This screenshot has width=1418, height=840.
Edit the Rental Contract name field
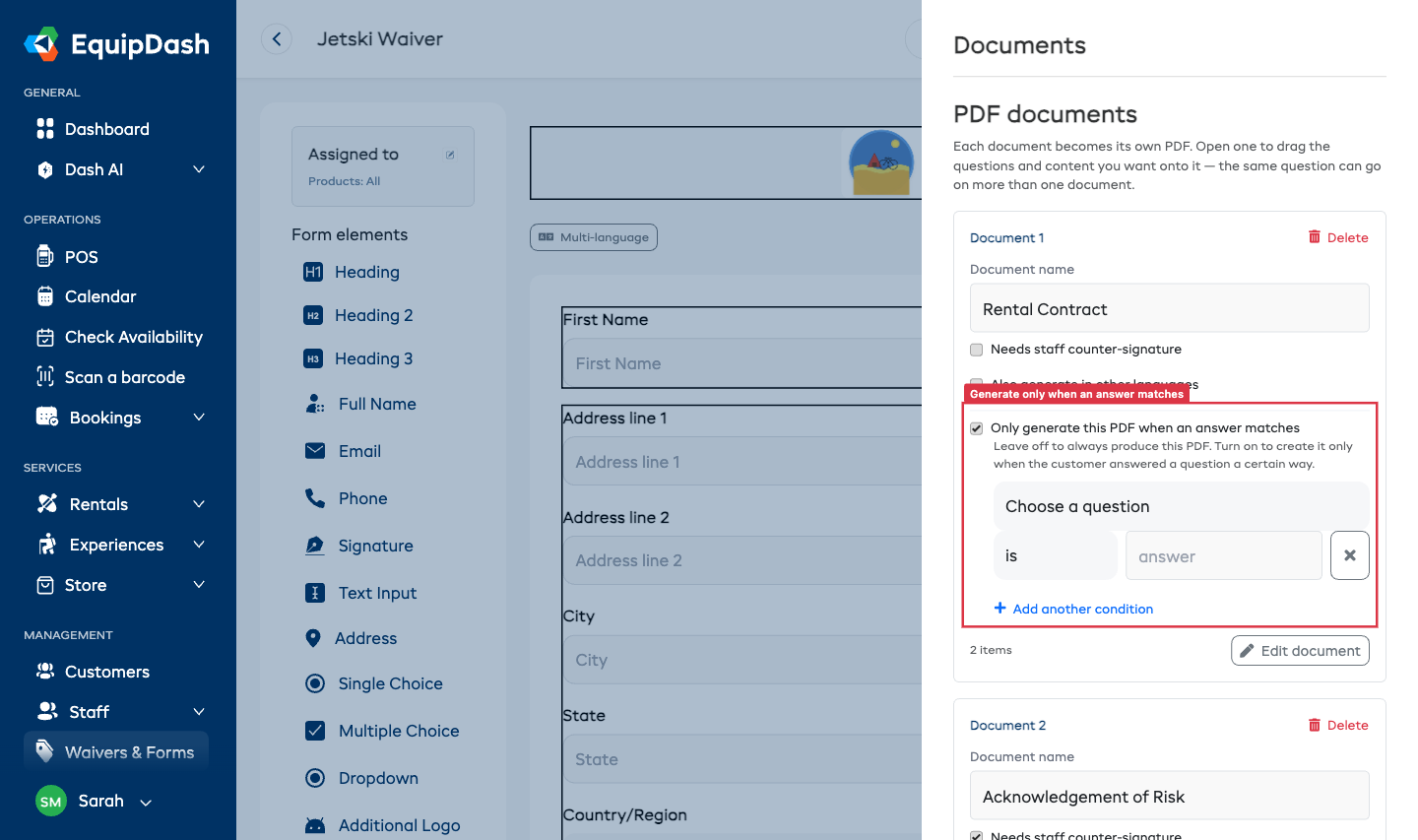[1170, 309]
